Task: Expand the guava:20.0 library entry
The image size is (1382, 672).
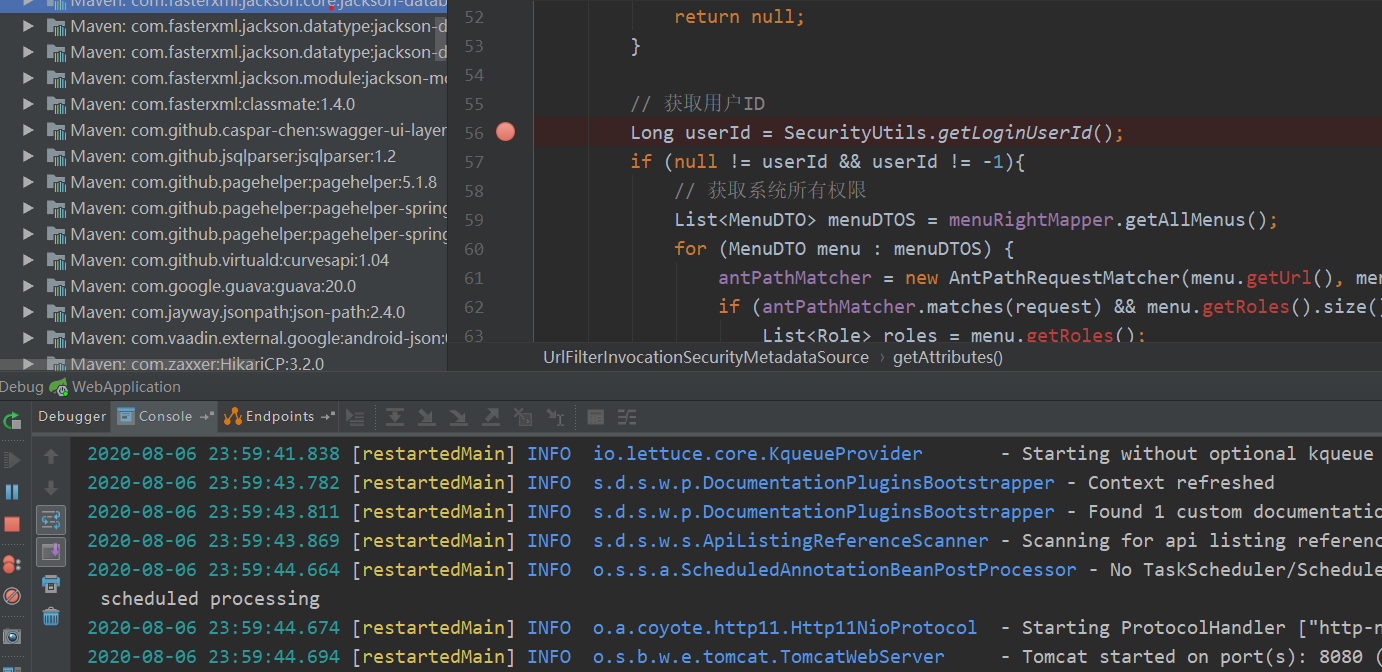Action: [26, 285]
